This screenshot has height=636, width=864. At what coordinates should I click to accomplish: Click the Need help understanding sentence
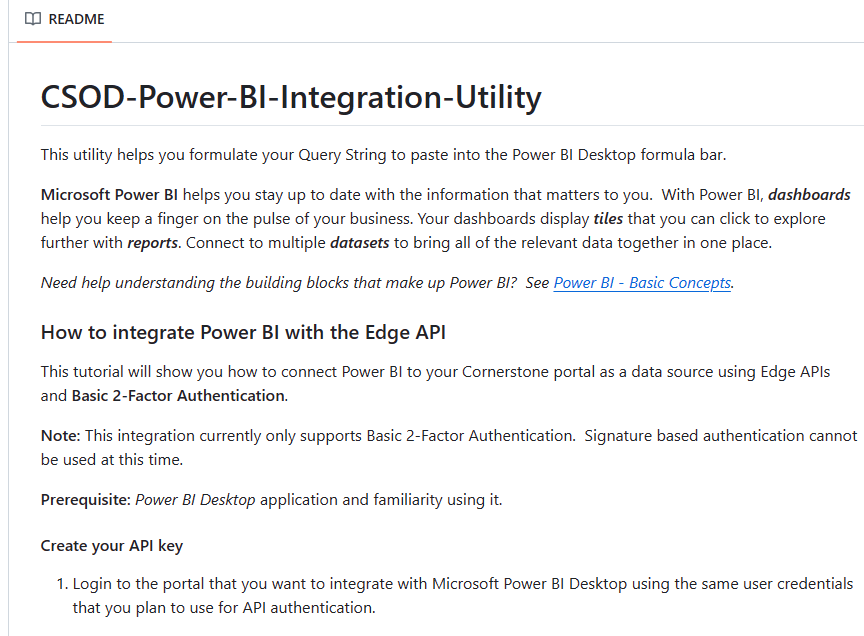(x=387, y=283)
